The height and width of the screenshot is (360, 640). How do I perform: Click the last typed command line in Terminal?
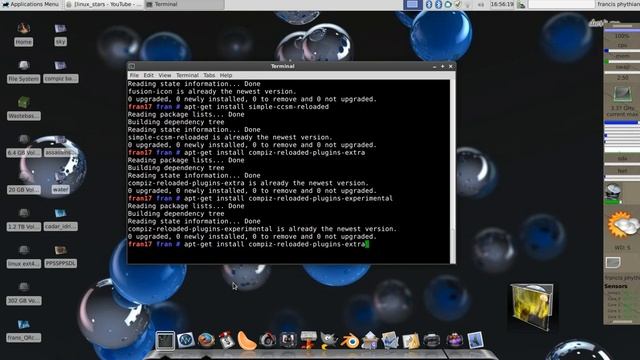click(248, 244)
